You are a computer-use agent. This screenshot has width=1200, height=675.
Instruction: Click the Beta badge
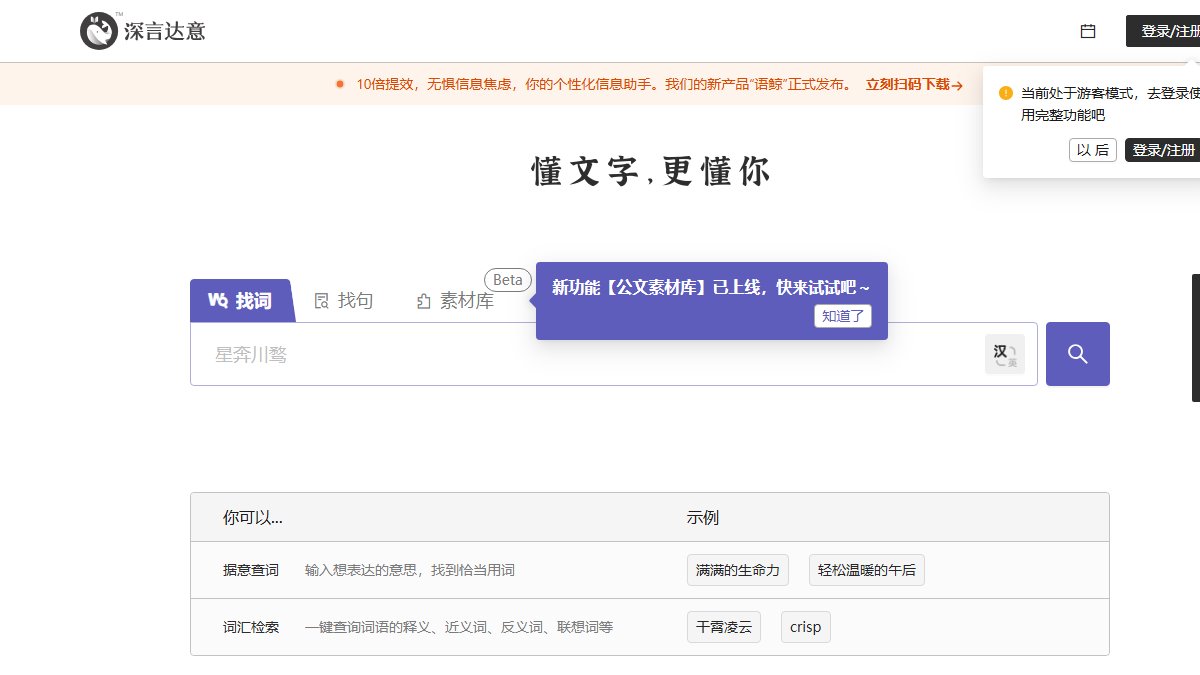coord(507,280)
